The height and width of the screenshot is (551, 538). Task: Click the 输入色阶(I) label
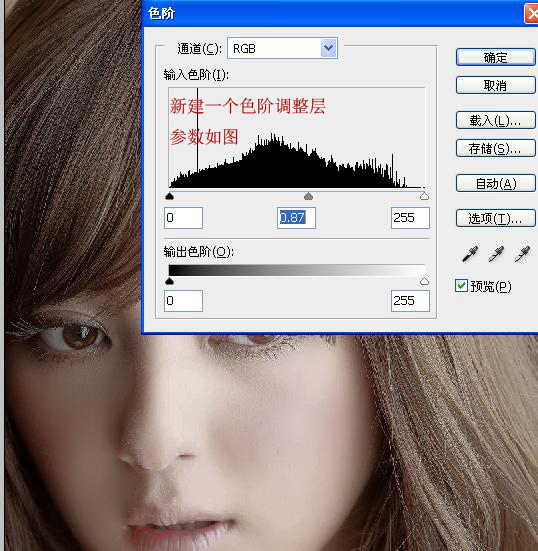pos(196,75)
